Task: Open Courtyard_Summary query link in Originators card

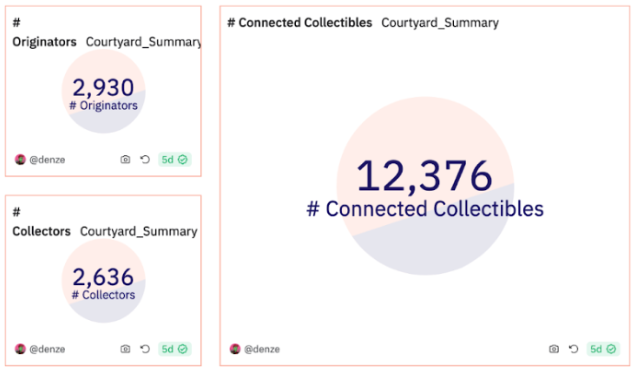Action: pos(143,42)
